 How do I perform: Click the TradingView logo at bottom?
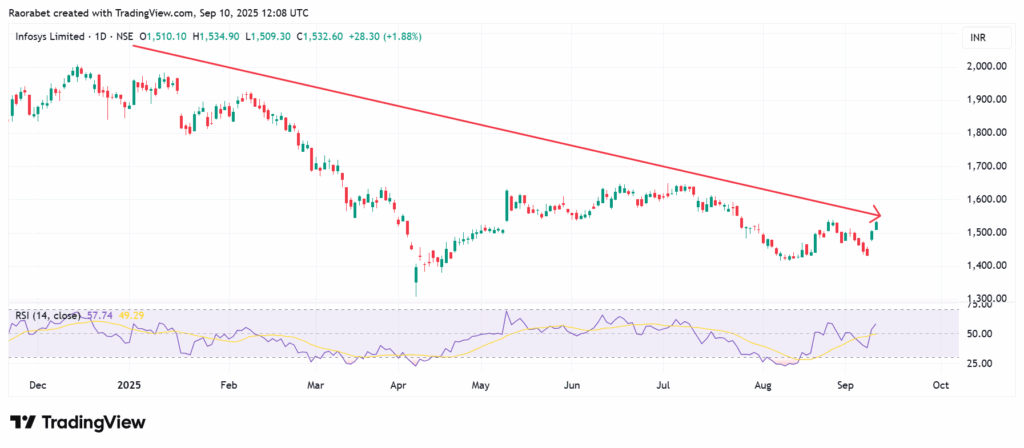[77, 422]
